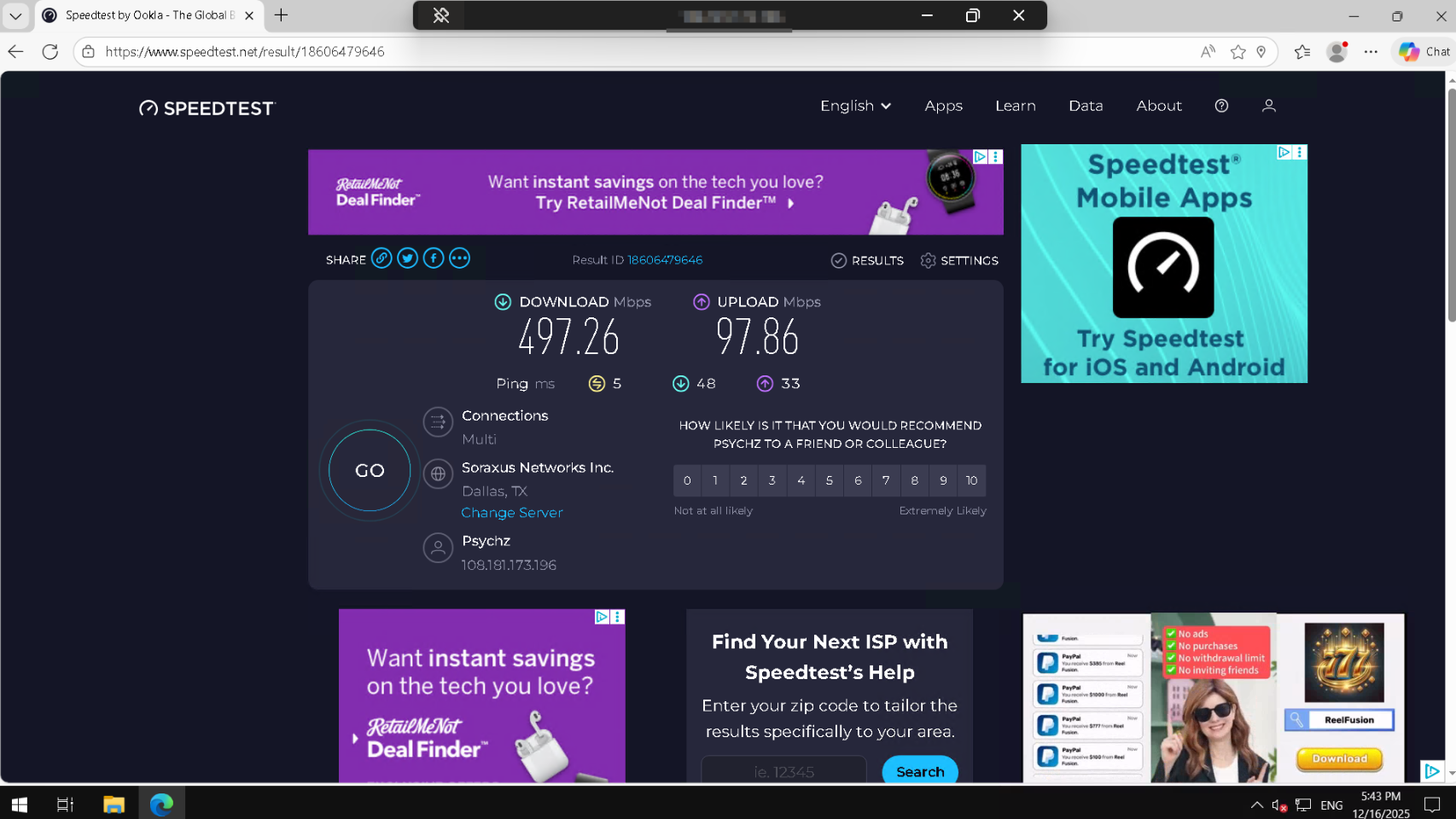
Task: Click the upload speed arrow icon
Action: [x=702, y=302]
